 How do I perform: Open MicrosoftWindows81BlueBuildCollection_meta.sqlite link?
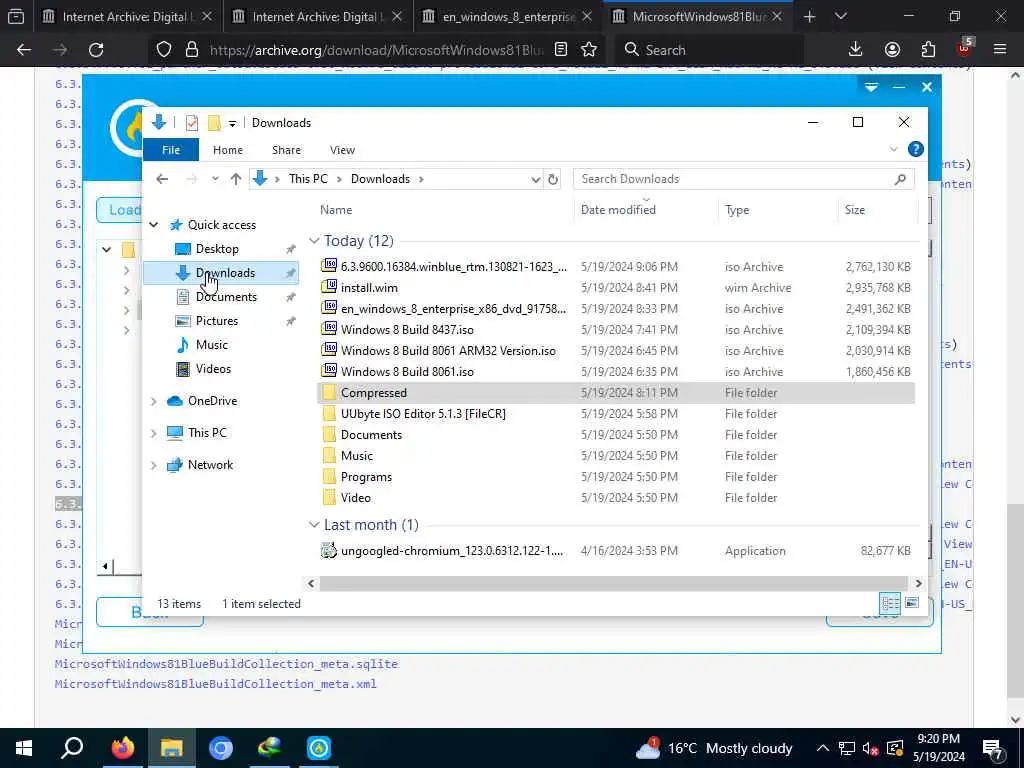(226, 664)
